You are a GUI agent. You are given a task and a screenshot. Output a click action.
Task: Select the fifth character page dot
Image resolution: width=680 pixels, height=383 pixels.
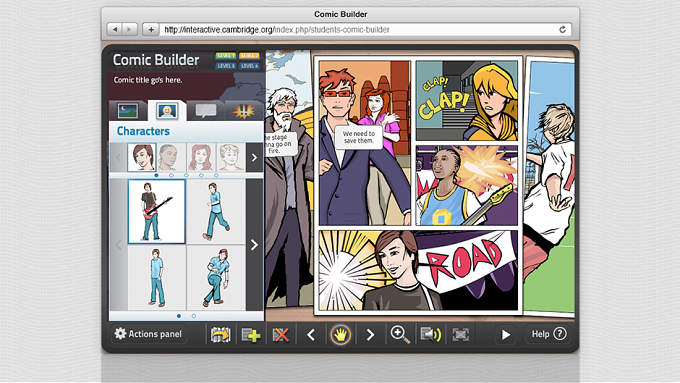pos(216,175)
